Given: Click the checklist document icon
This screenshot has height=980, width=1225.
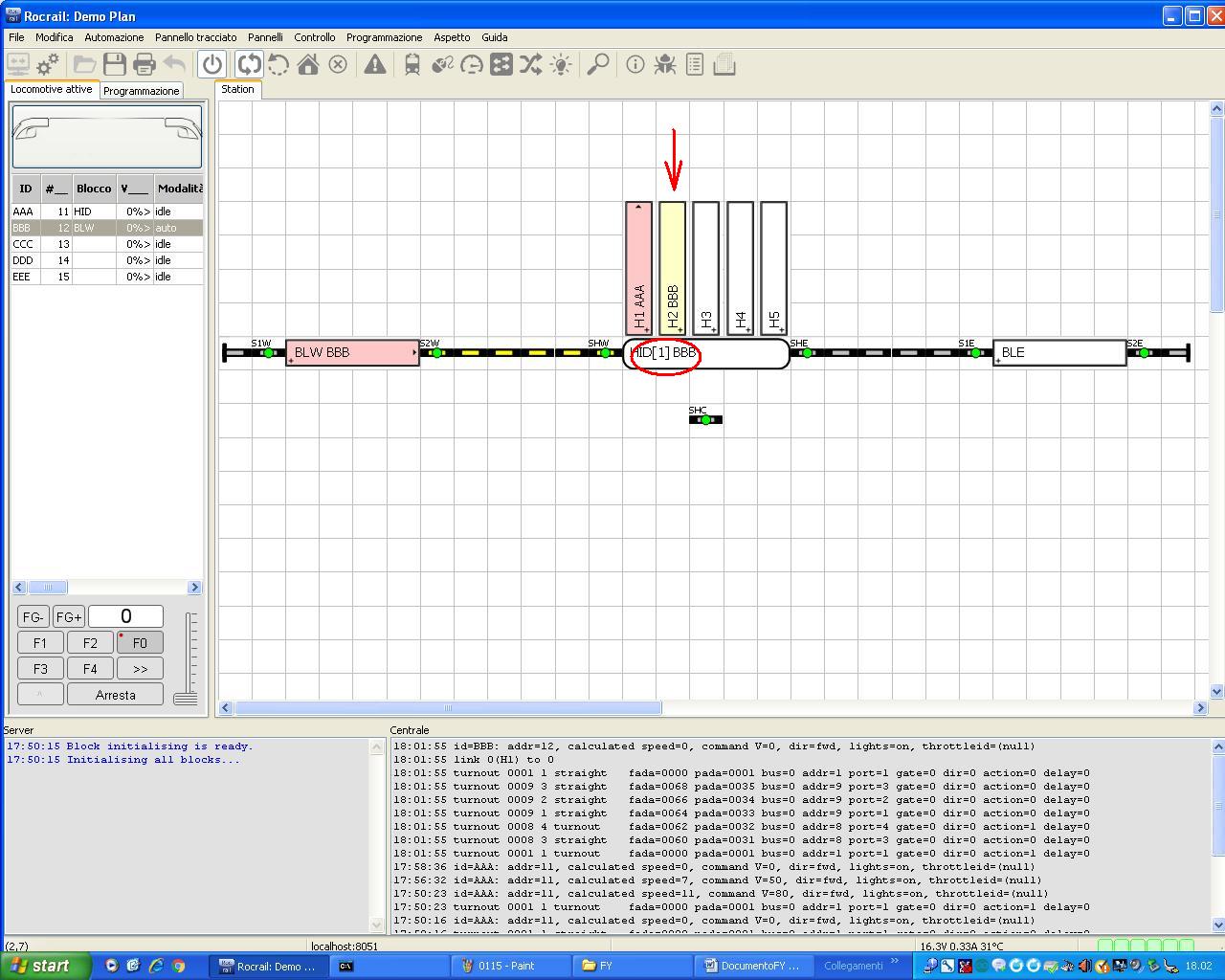Looking at the screenshot, I should coord(695,65).
